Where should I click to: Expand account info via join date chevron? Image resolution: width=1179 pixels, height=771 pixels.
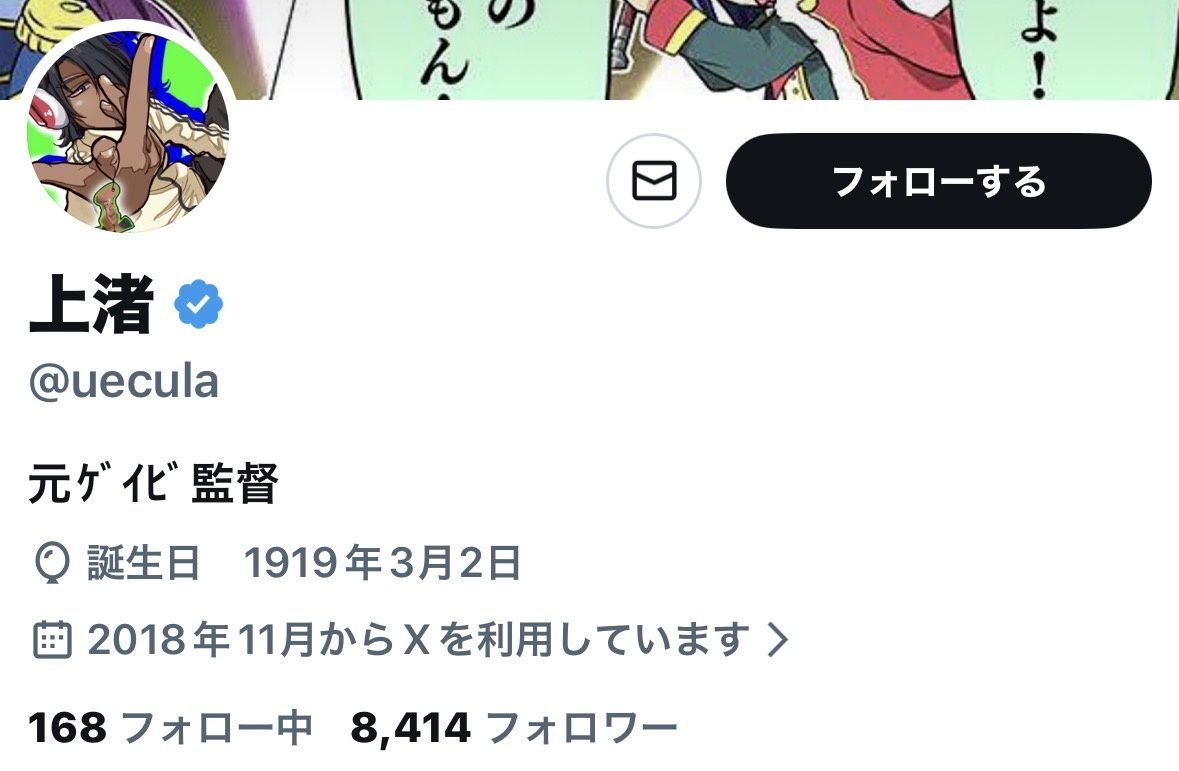point(777,639)
